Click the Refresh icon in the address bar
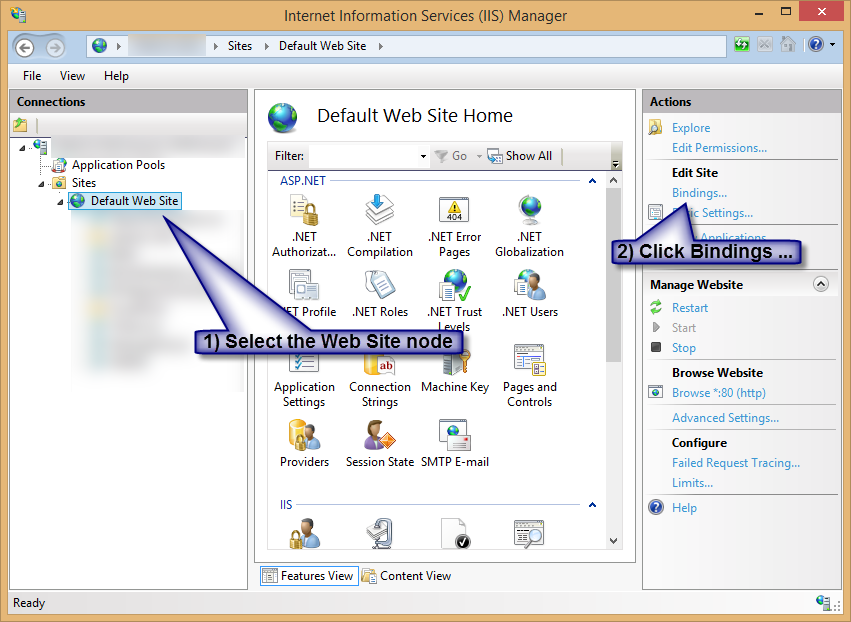Screen dimensions: 851x622 [x=741, y=44]
